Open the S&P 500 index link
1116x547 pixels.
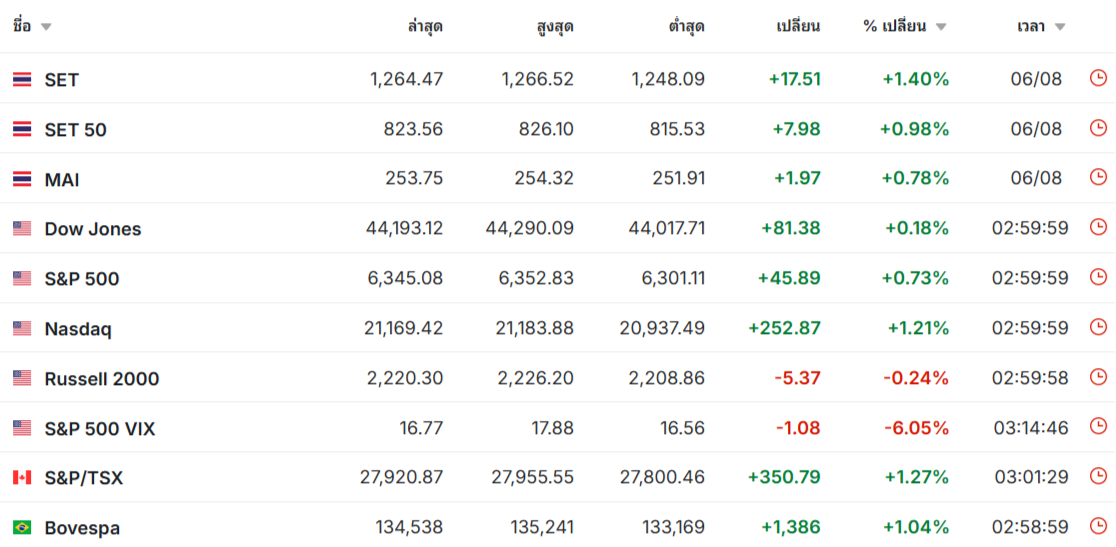pos(82,279)
